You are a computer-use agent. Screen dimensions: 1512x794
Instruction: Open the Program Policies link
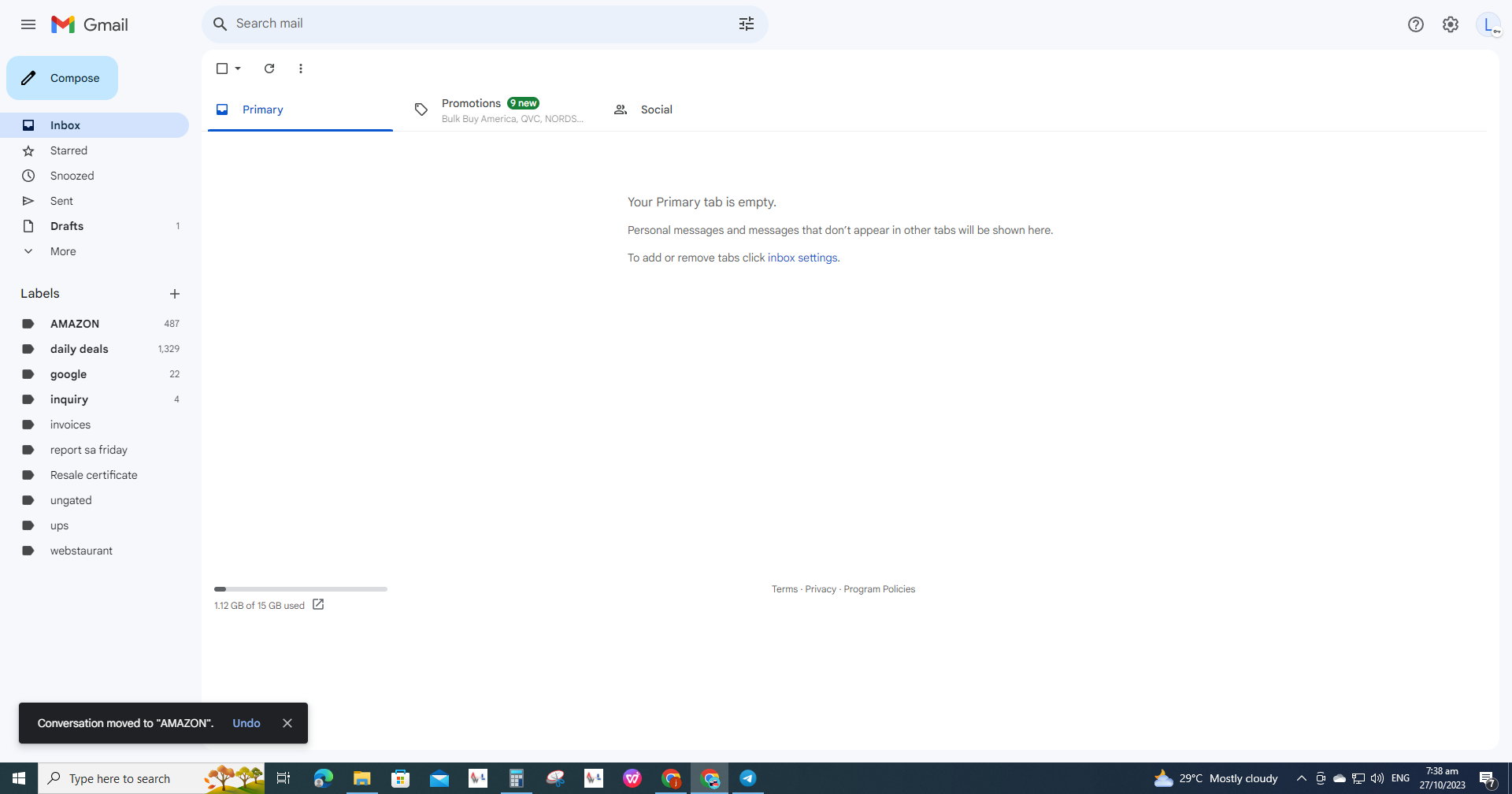879,589
